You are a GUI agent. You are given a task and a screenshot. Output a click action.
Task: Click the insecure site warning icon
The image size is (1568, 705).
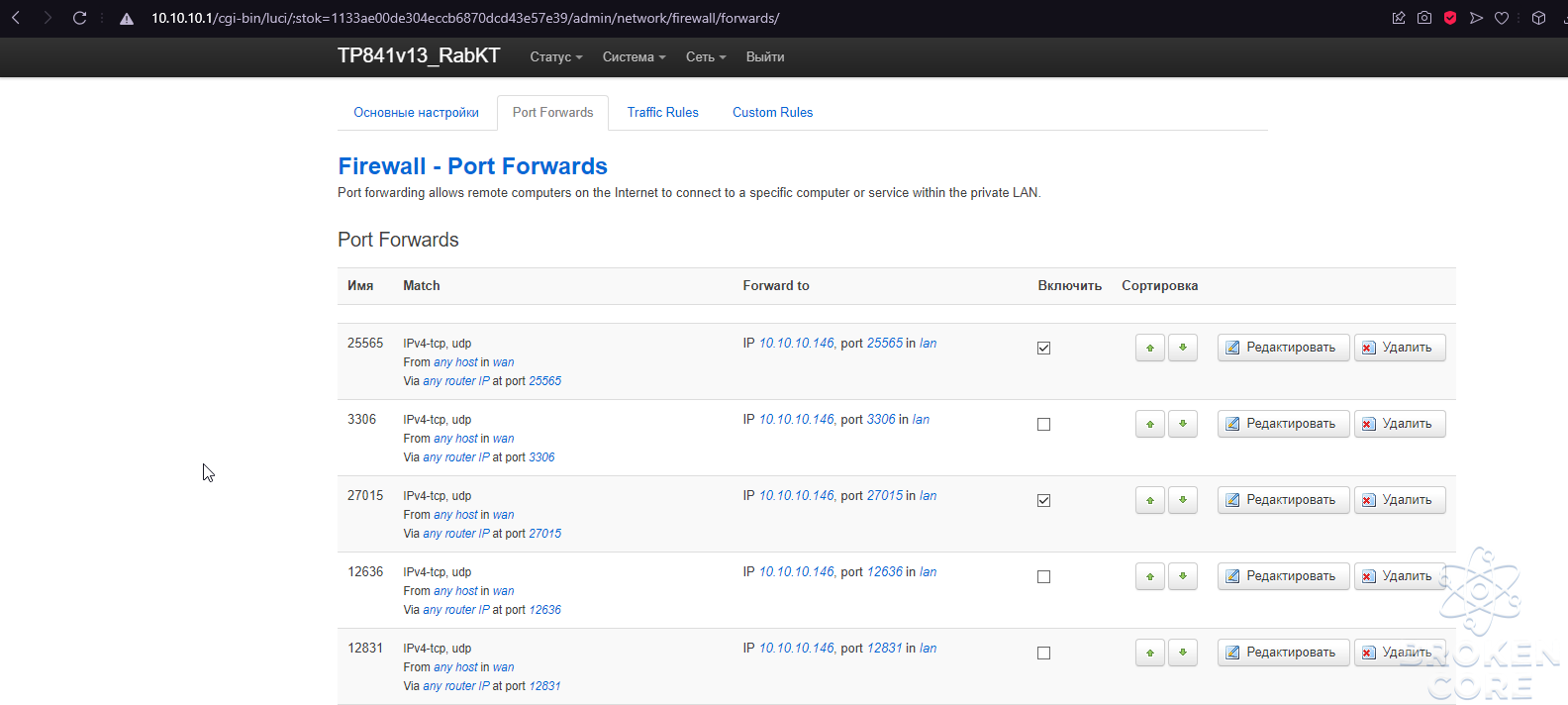(127, 19)
